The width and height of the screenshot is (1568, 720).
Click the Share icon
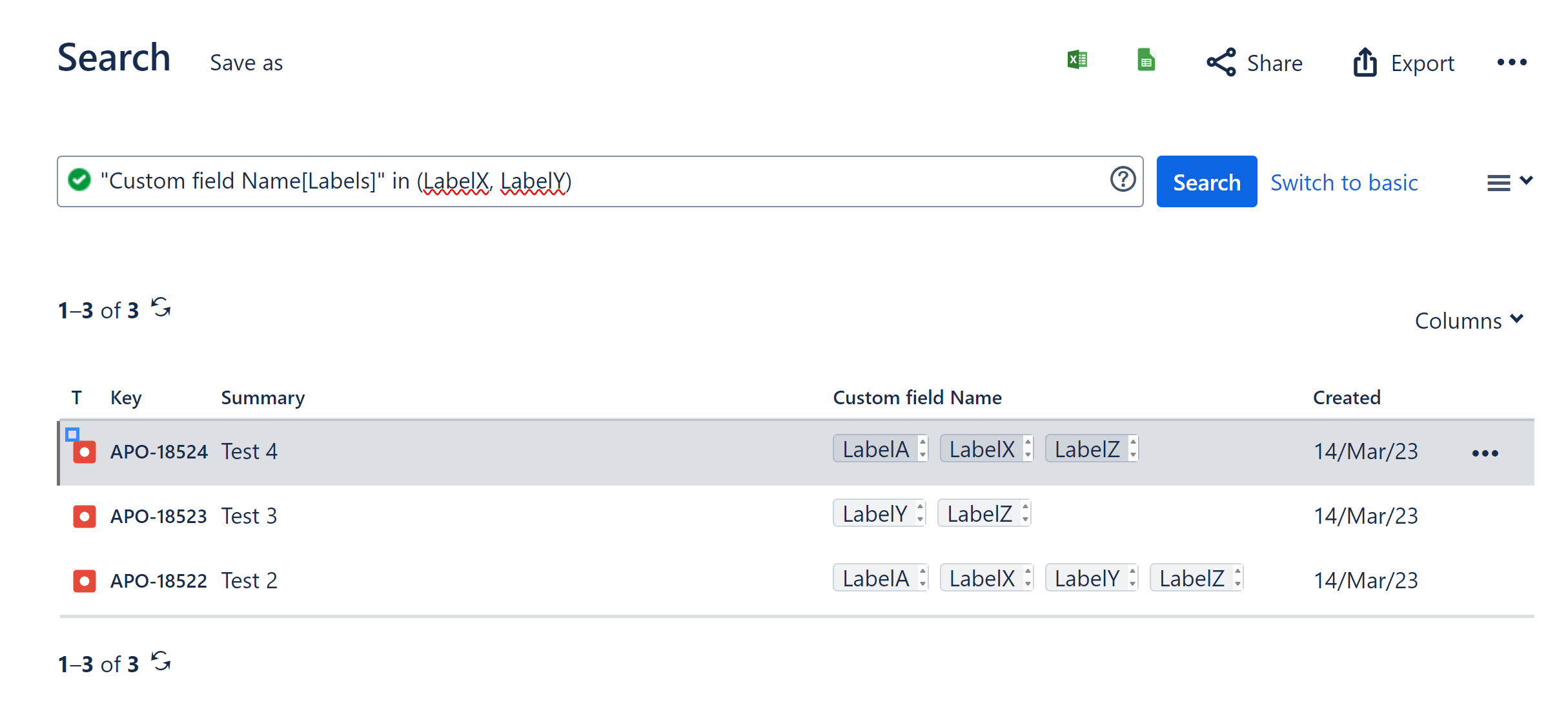tap(1221, 63)
